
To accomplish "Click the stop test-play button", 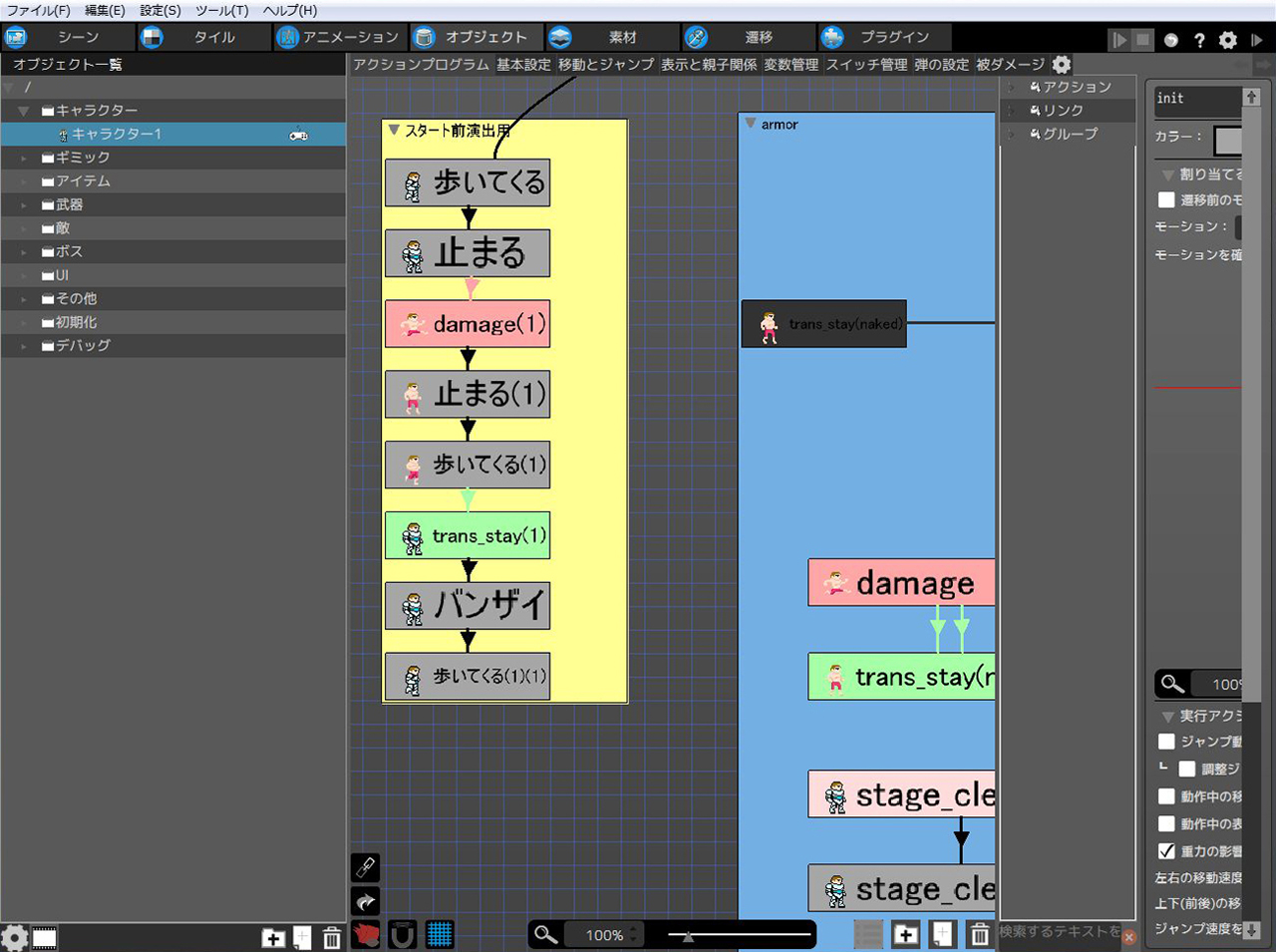I will point(1143,40).
